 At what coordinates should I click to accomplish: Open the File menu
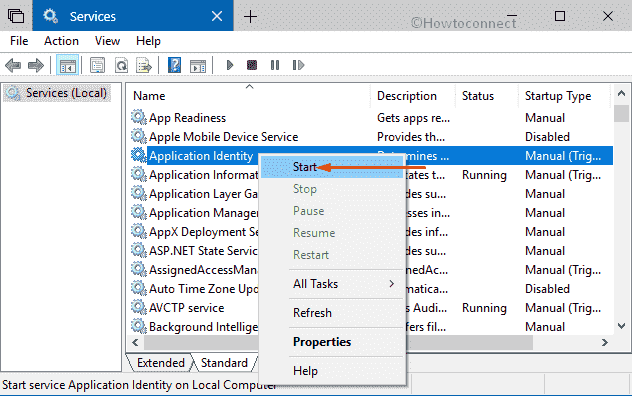coord(19,41)
